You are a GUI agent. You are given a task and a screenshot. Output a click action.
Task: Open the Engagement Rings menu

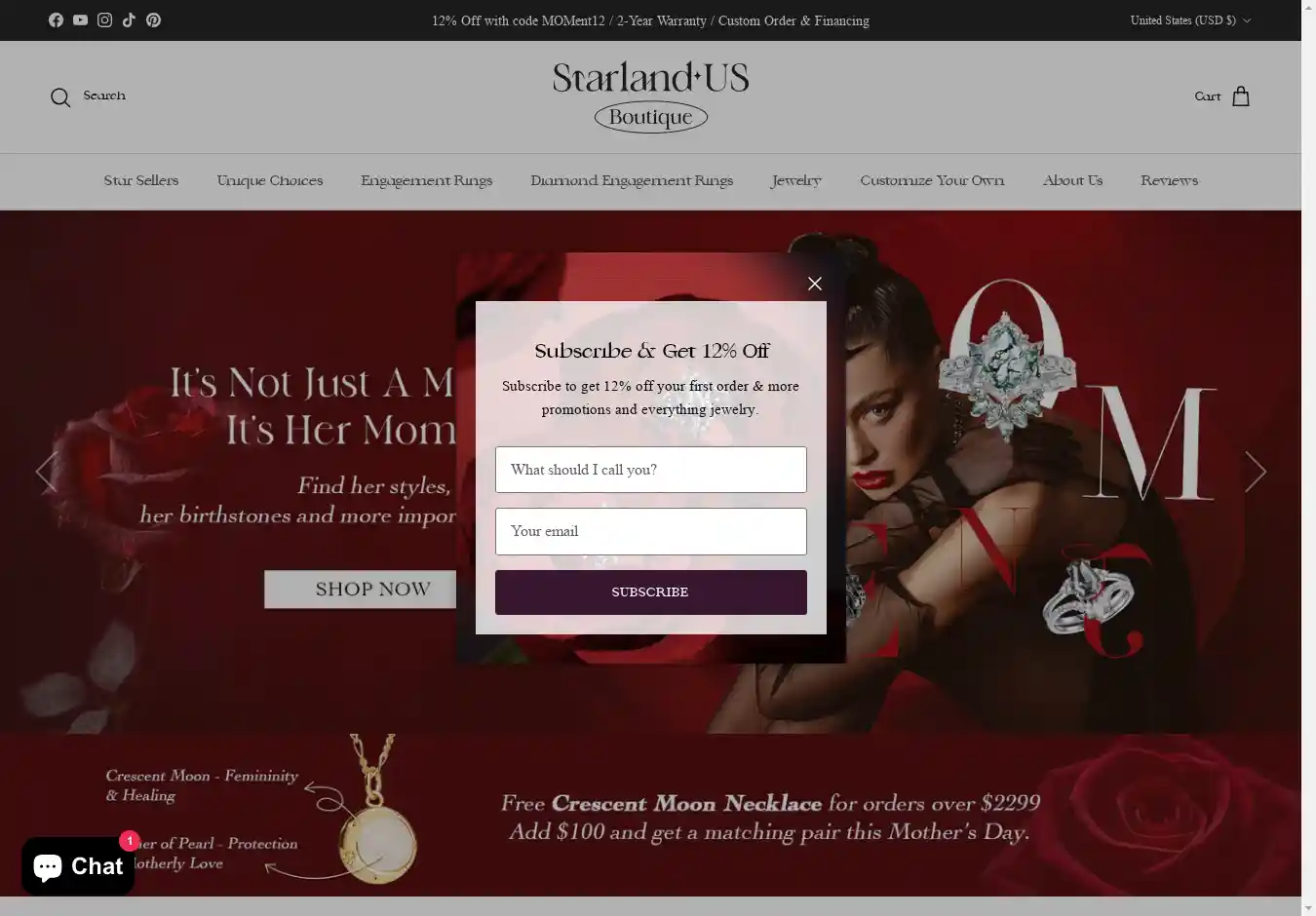coord(426,180)
